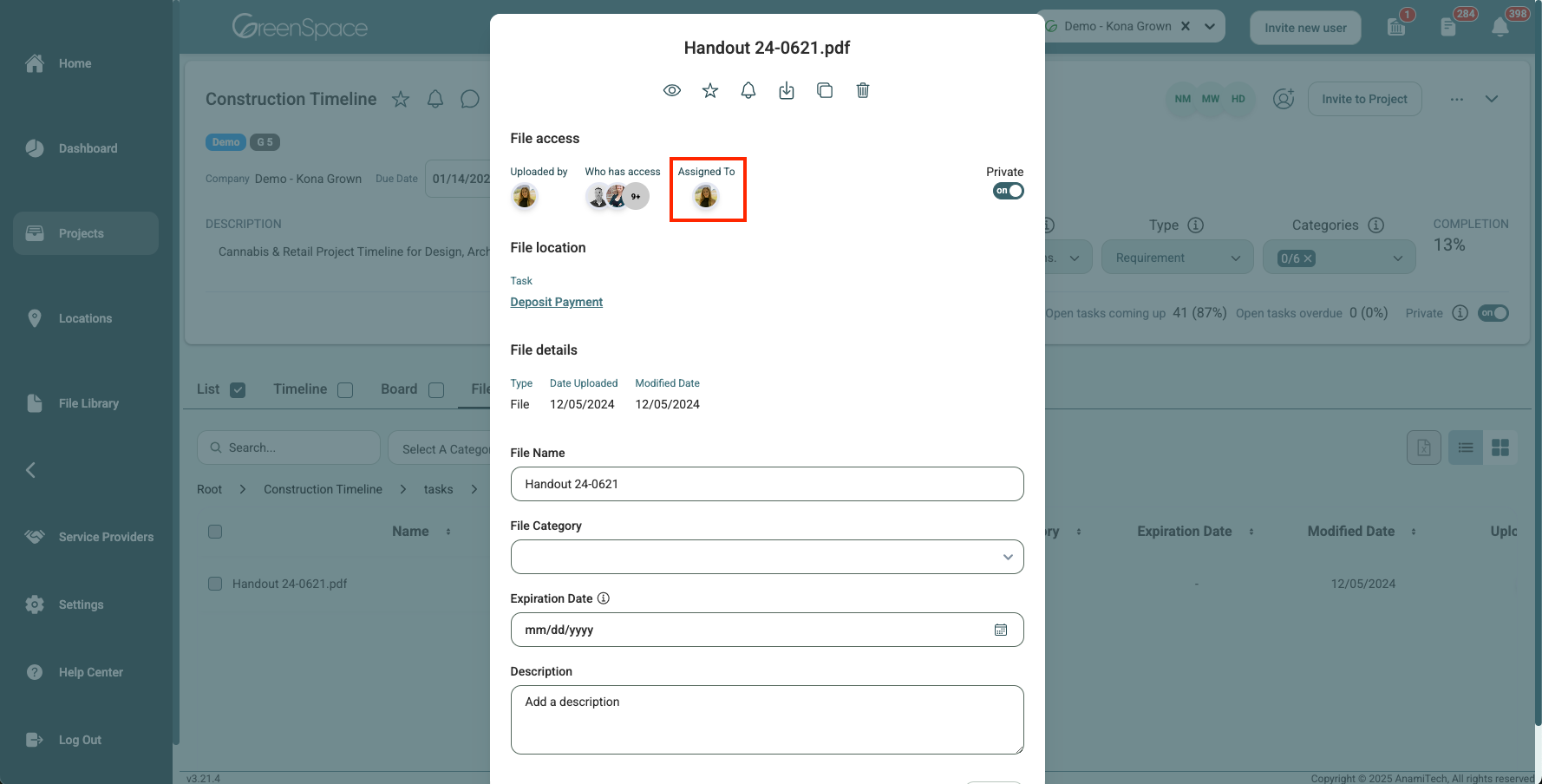Click the file Search field

coord(289,448)
